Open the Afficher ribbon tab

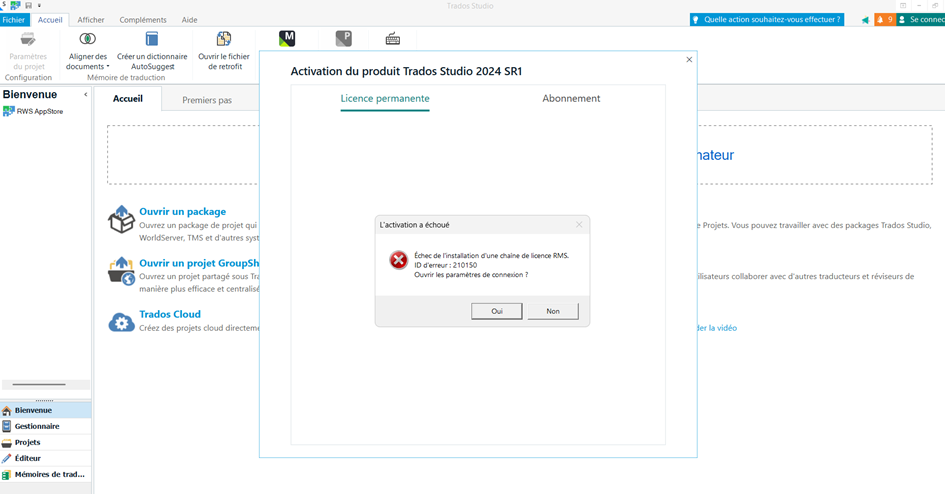pos(91,20)
